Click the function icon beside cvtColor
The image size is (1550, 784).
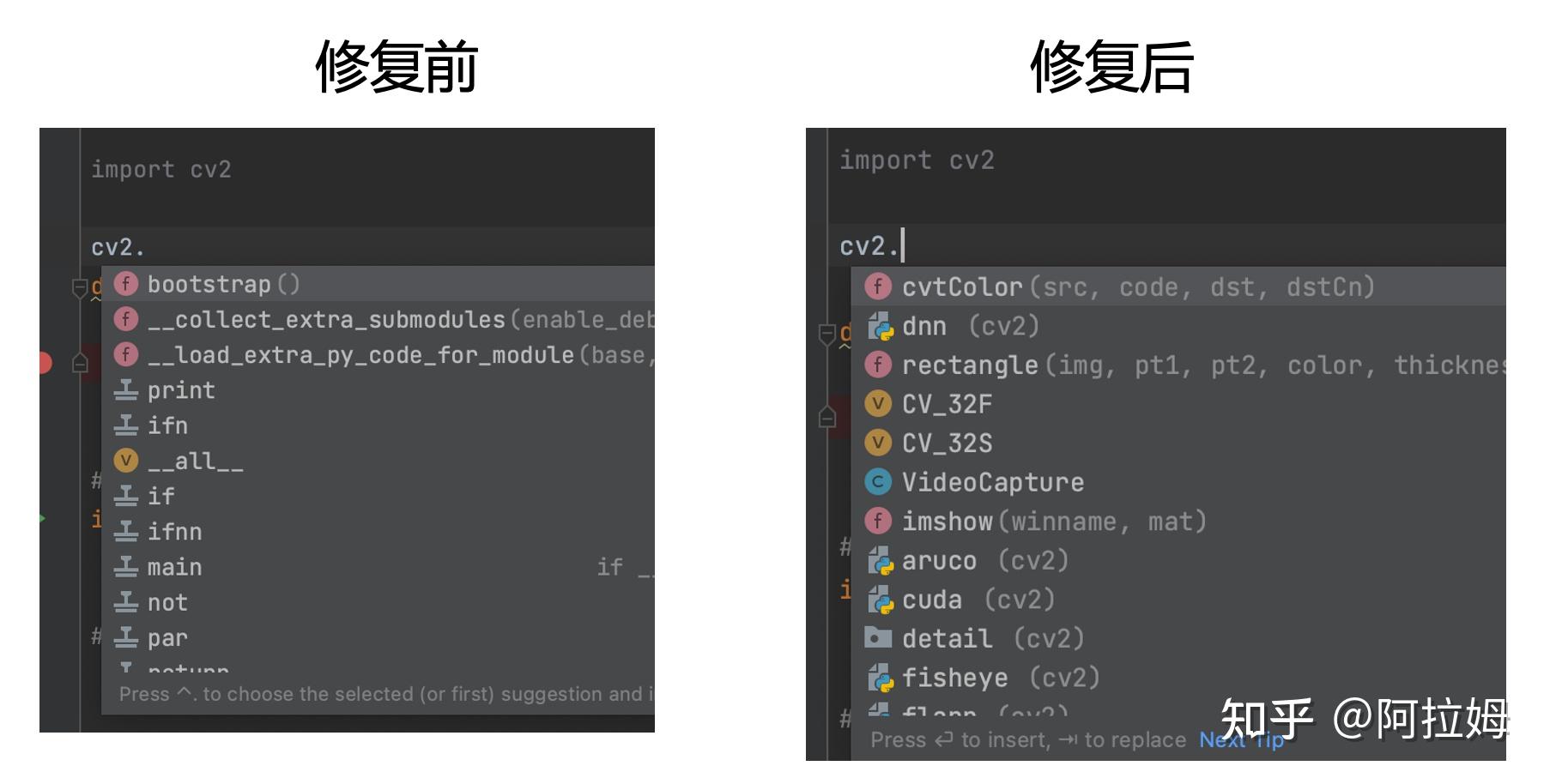[x=878, y=286]
